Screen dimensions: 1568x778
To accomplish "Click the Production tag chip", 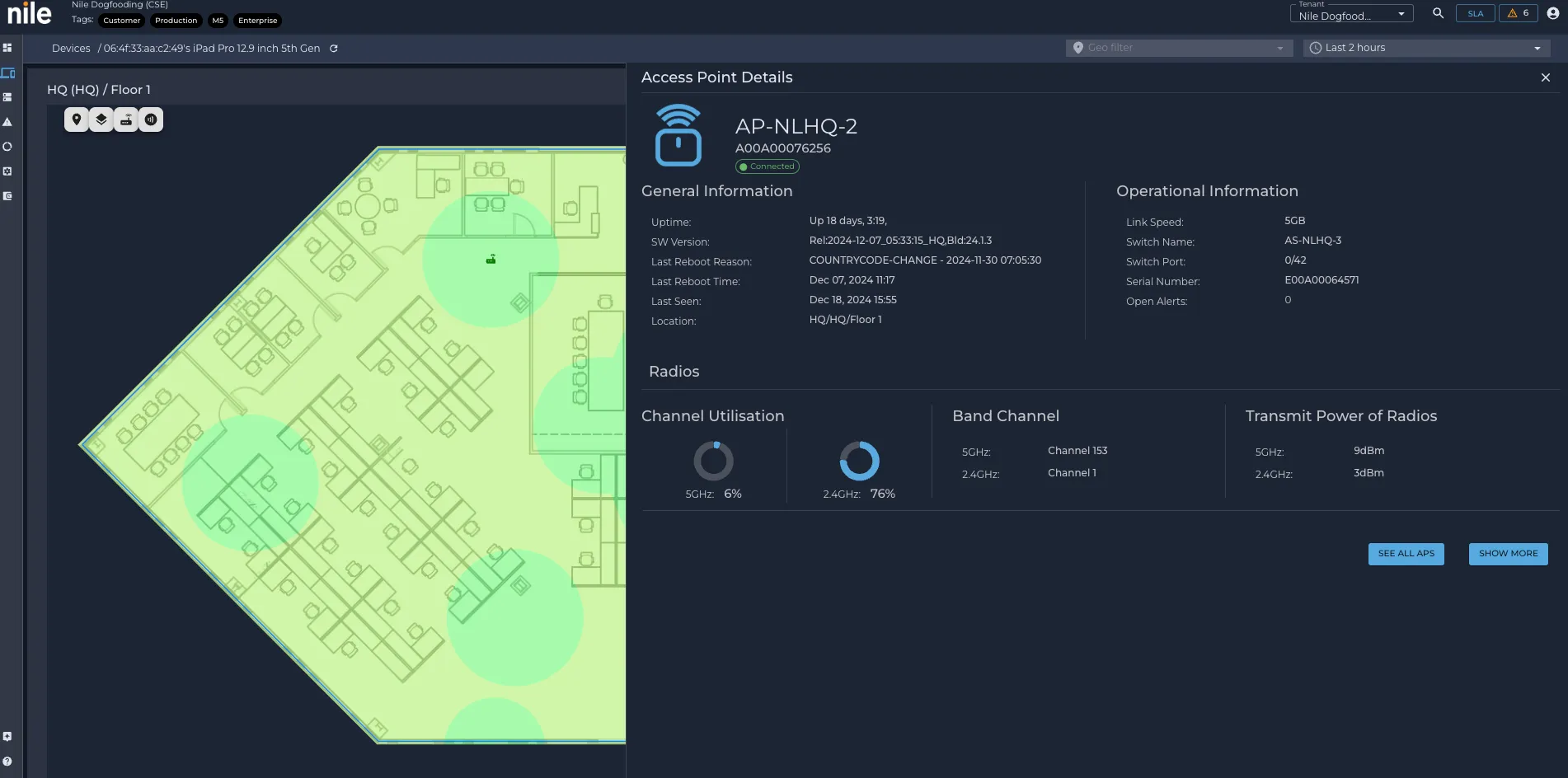I will (176, 21).
